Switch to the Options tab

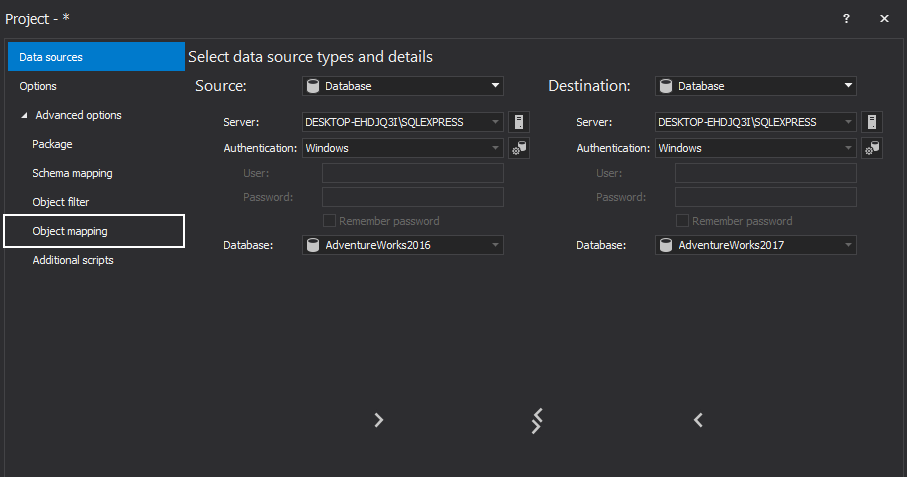pos(38,86)
